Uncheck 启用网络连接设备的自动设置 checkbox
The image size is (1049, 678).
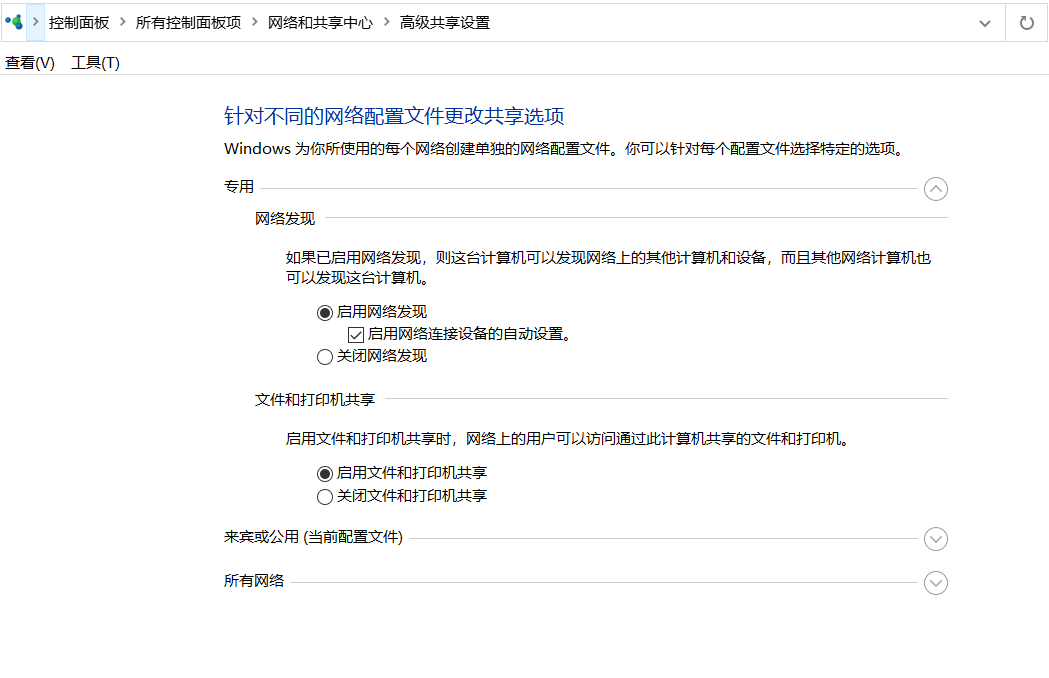(356, 335)
